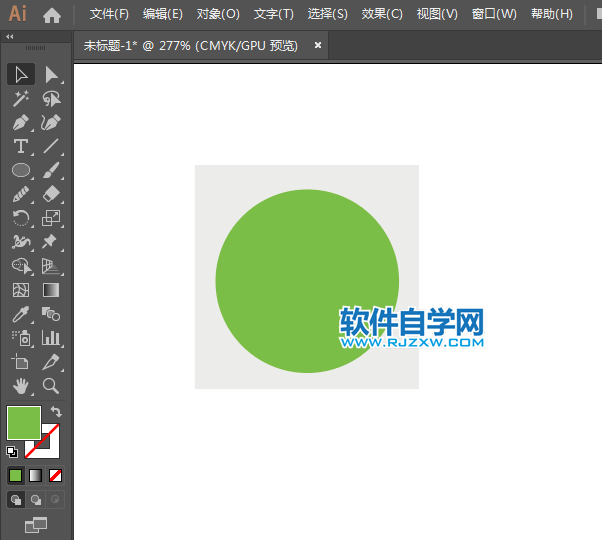Image resolution: width=602 pixels, height=540 pixels.
Task: Select the Magic Wand tool
Action: pos(21,98)
